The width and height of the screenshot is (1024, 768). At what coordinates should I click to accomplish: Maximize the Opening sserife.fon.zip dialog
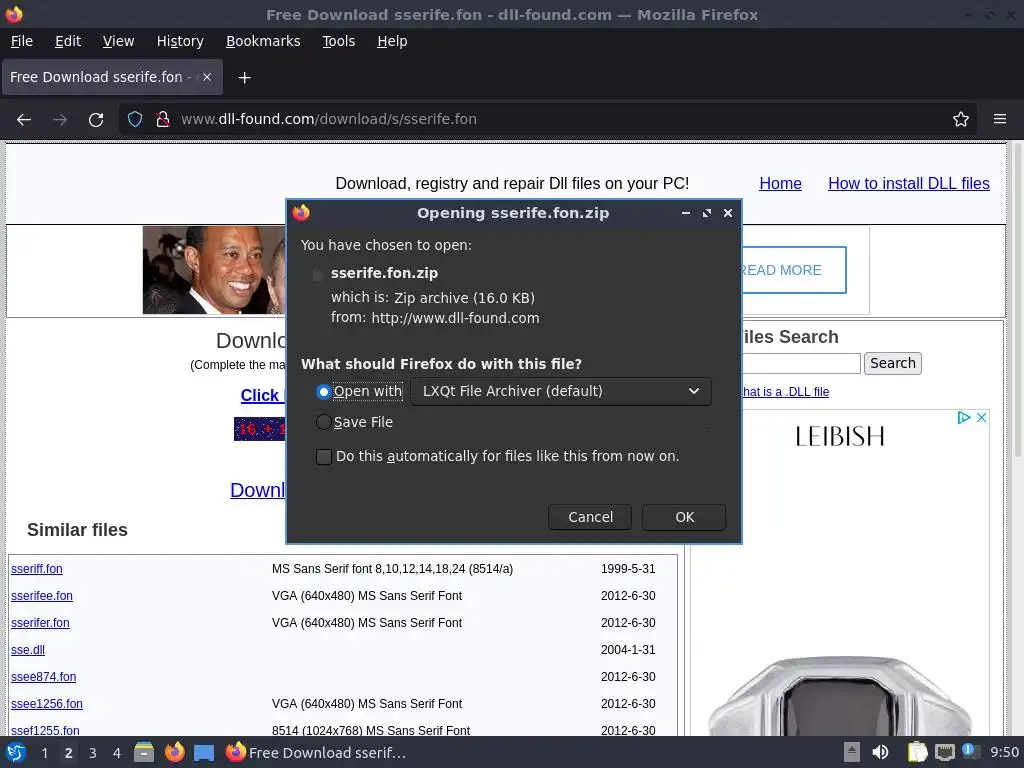click(x=707, y=213)
